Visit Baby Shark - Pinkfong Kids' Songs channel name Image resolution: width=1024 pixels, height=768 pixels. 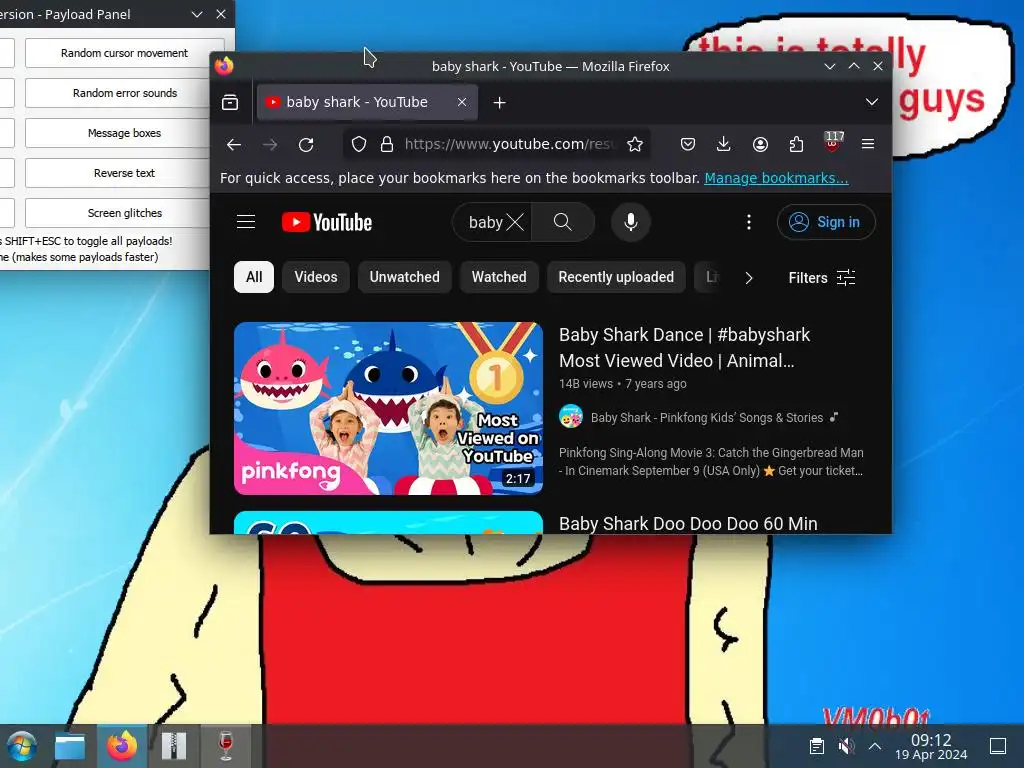coord(707,417)
